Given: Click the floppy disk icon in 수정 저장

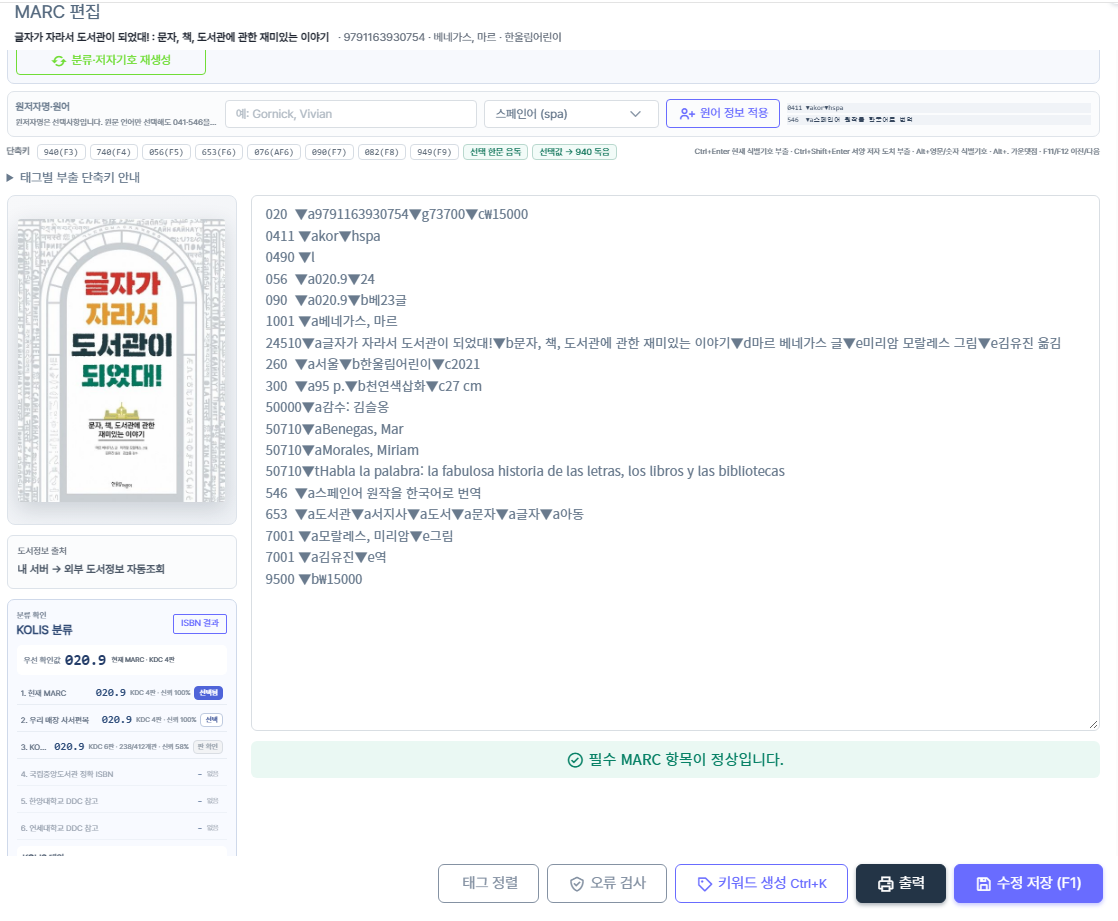Looking at the screenshot, I should (x=983, y=884).
